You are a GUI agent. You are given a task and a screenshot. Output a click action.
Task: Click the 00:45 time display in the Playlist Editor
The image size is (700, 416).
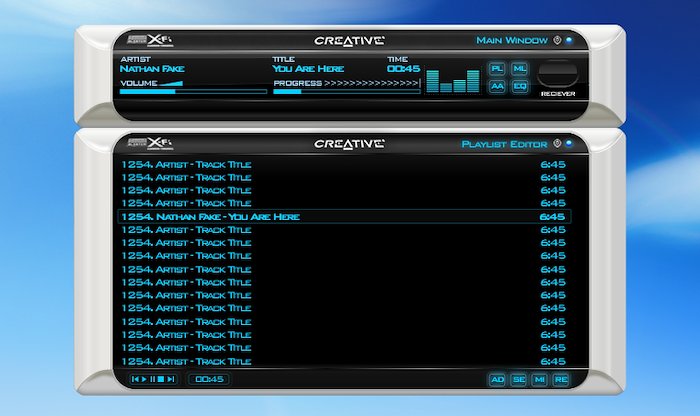[209, 379]
